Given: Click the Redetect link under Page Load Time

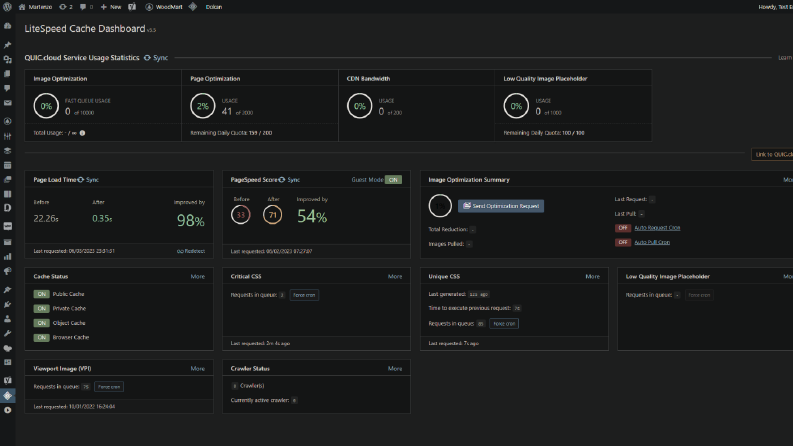Looking at the screenshot, I should [x=191, y=251].
